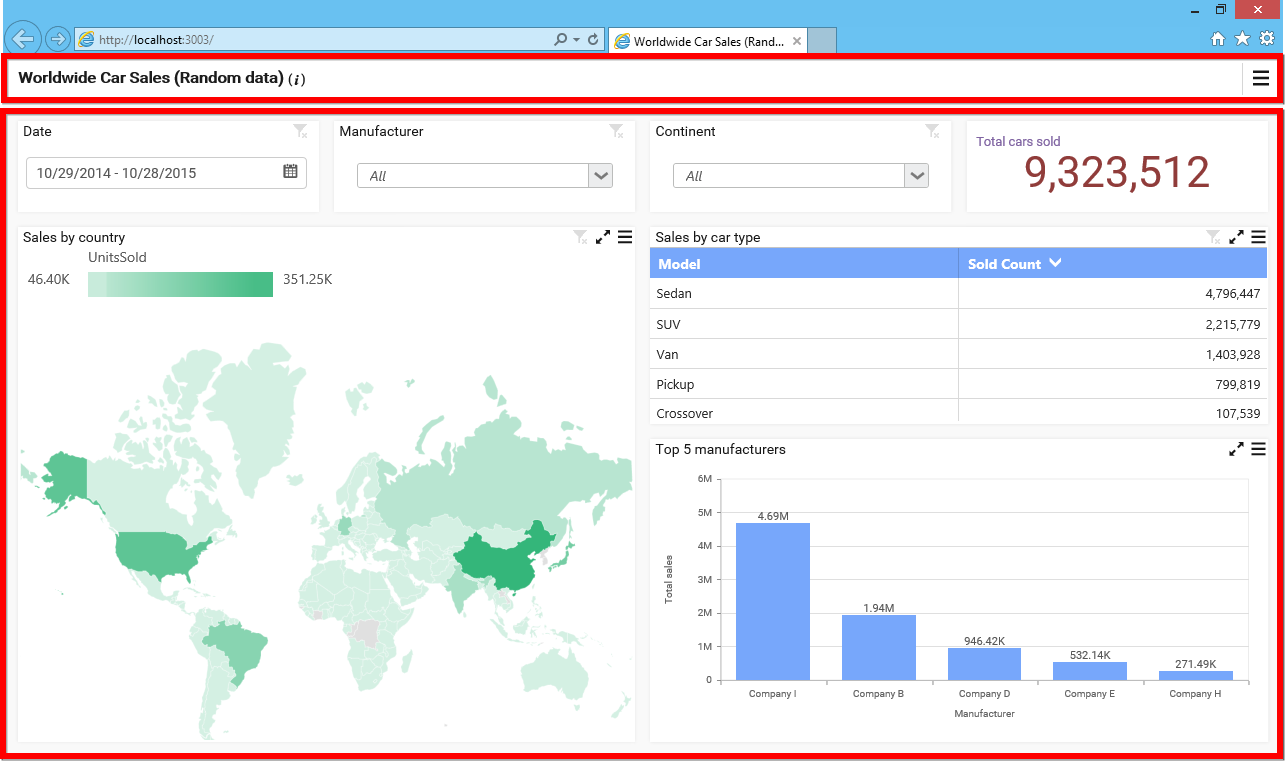Image resolution: width=1285 pixels, height=761 pixels.
Task: Clear the Date filter icon
Action: [x=300, y=131]
